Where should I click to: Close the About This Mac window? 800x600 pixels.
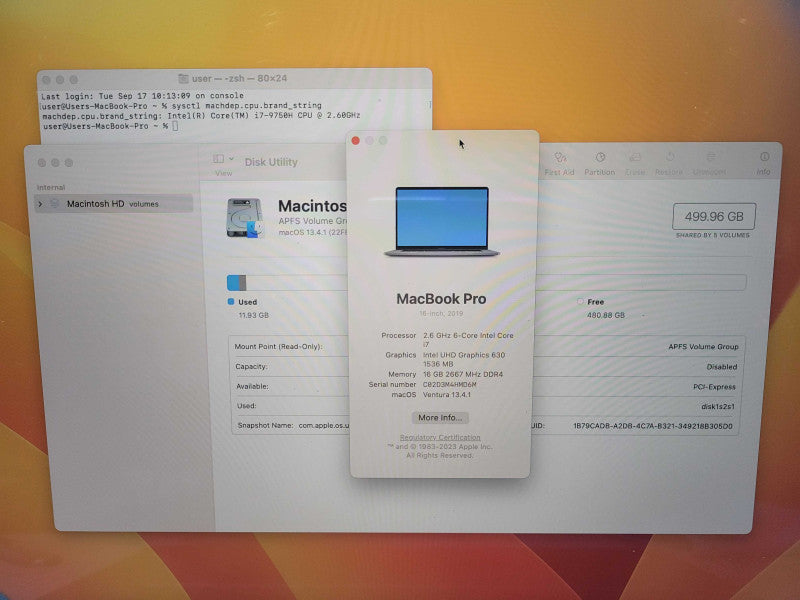coord(356,141)
